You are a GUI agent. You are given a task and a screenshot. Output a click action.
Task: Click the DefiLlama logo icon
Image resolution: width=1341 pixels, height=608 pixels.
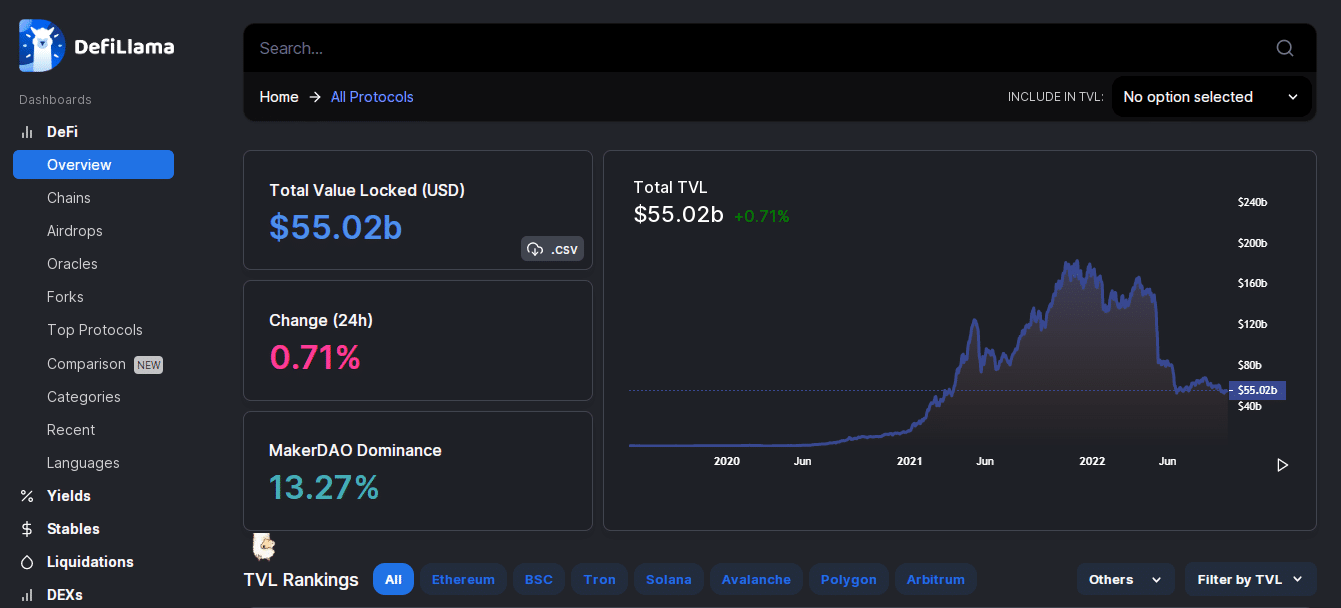pos(41,46)
